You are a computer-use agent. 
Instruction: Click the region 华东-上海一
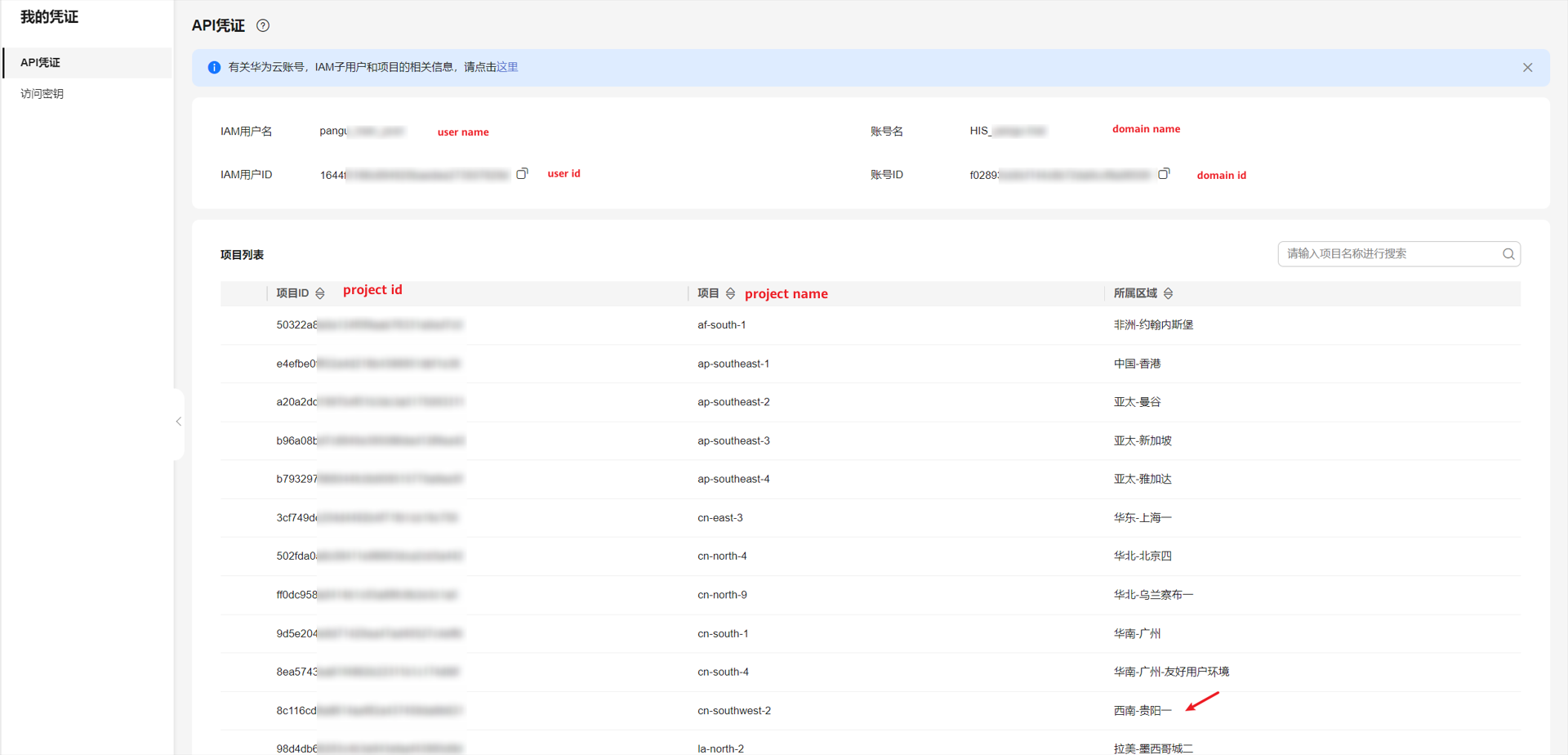pyautogui.click(x=1143, y=518)
